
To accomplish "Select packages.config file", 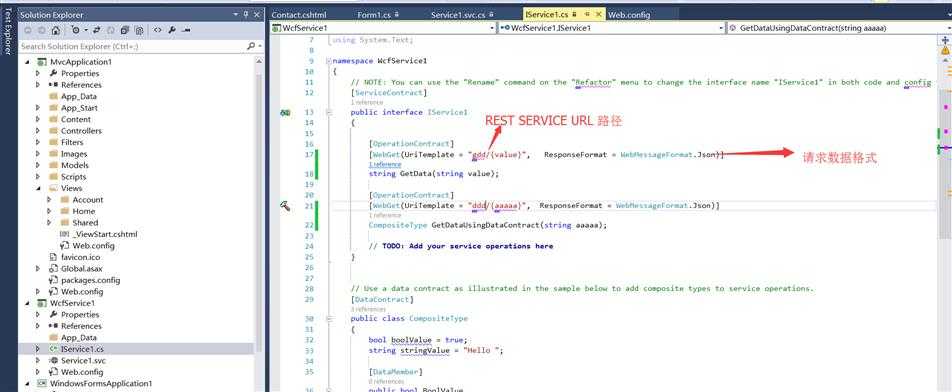I will click(90, 280).
